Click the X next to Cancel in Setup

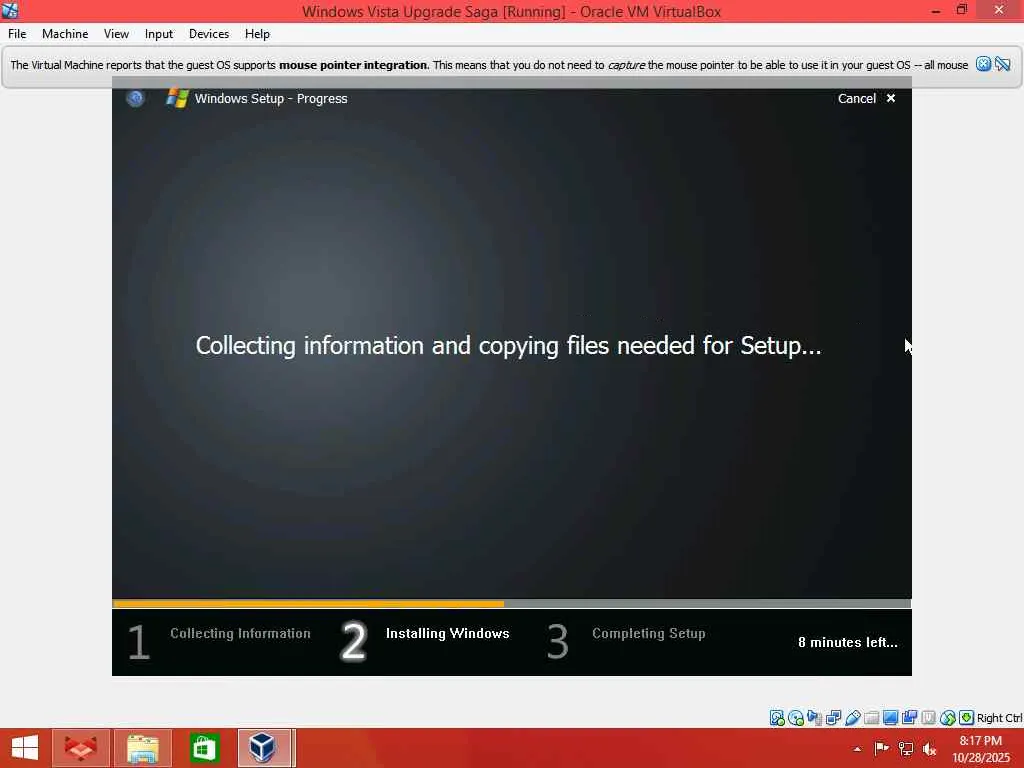click(x=891, y=98)
